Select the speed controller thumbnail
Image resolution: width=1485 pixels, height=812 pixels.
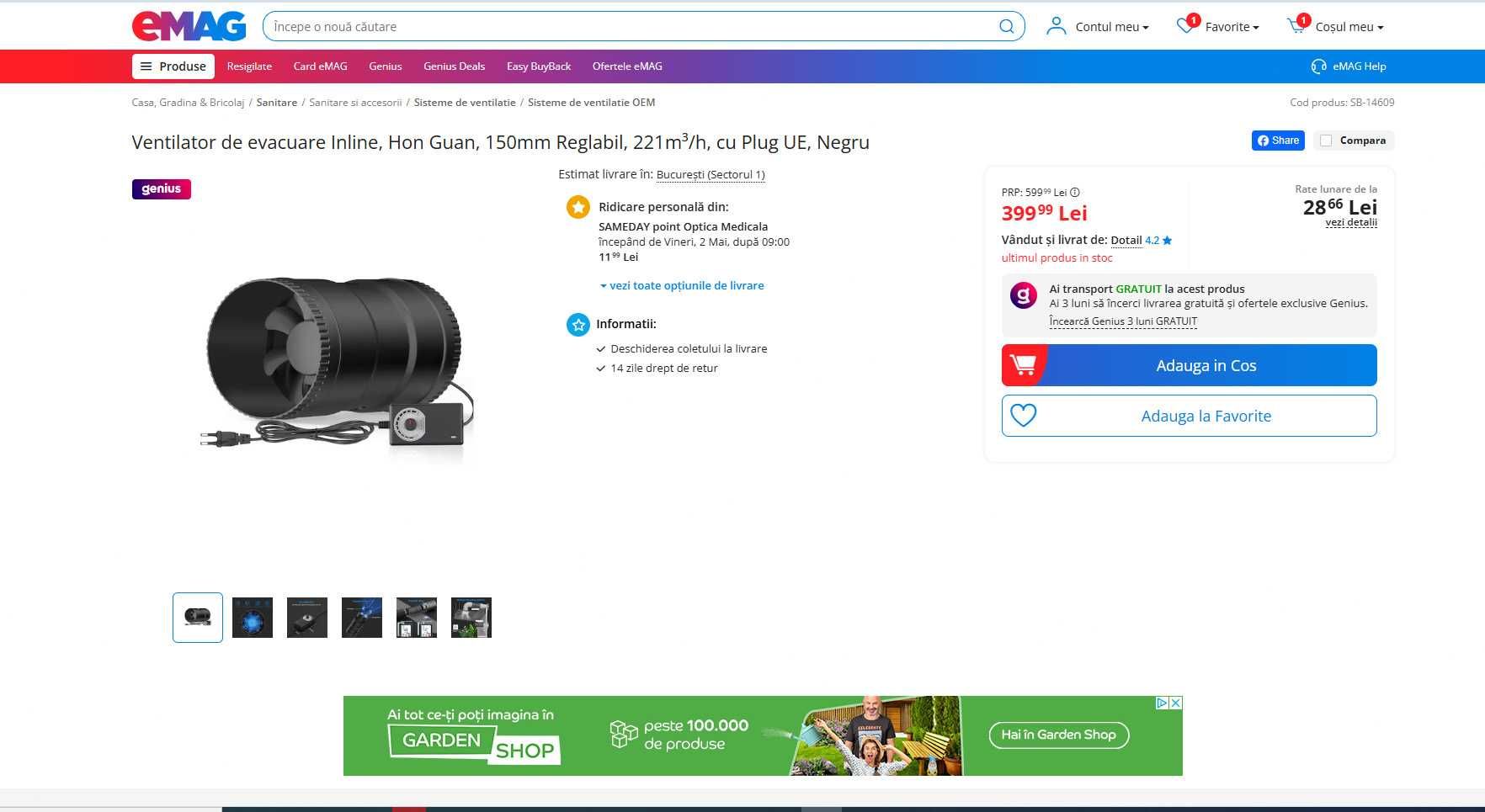coord(307,618)
